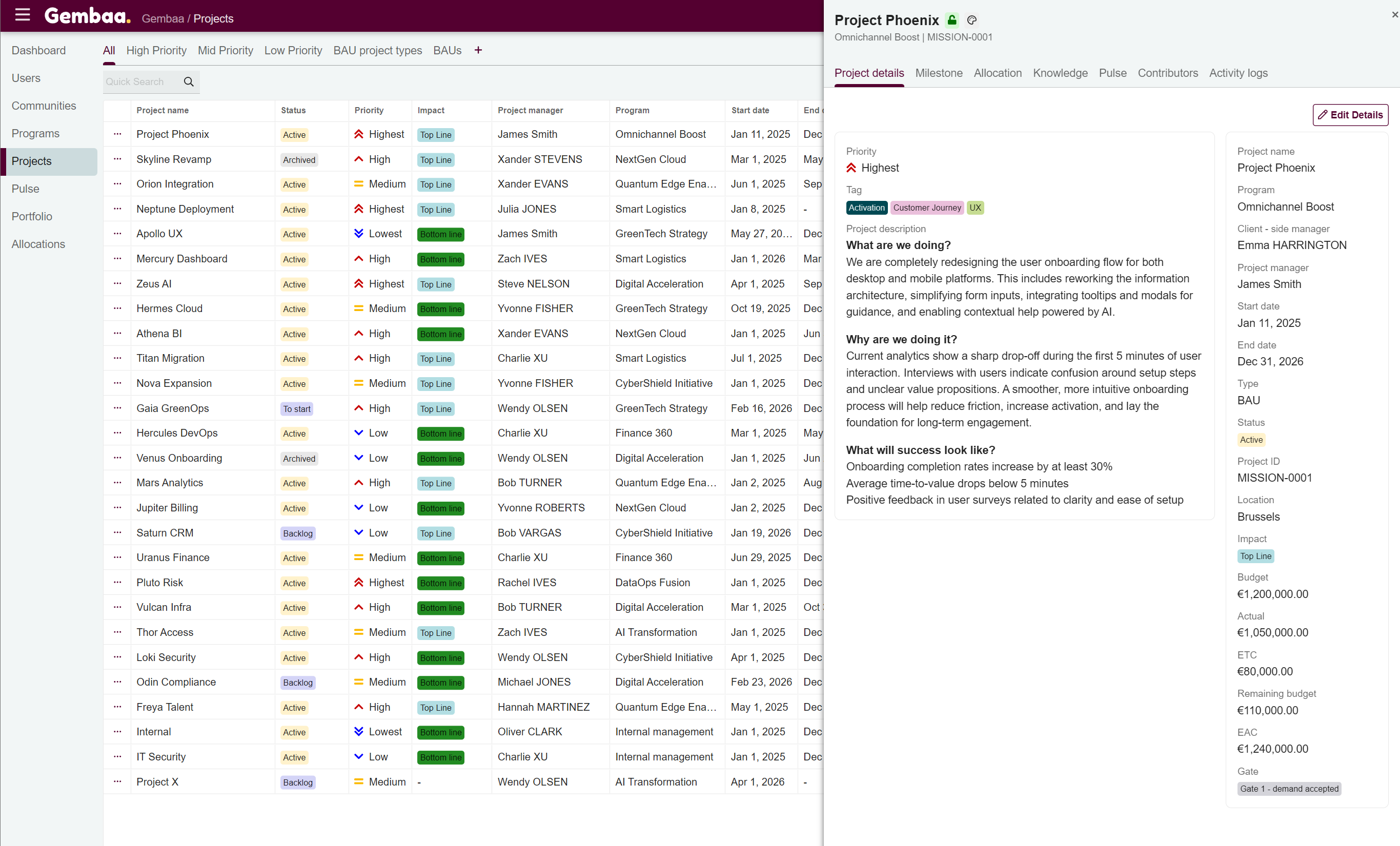Viewport: 1400px width, 846px height.
Task: Switch to the Milestone tab
Action: click(939, 73)
